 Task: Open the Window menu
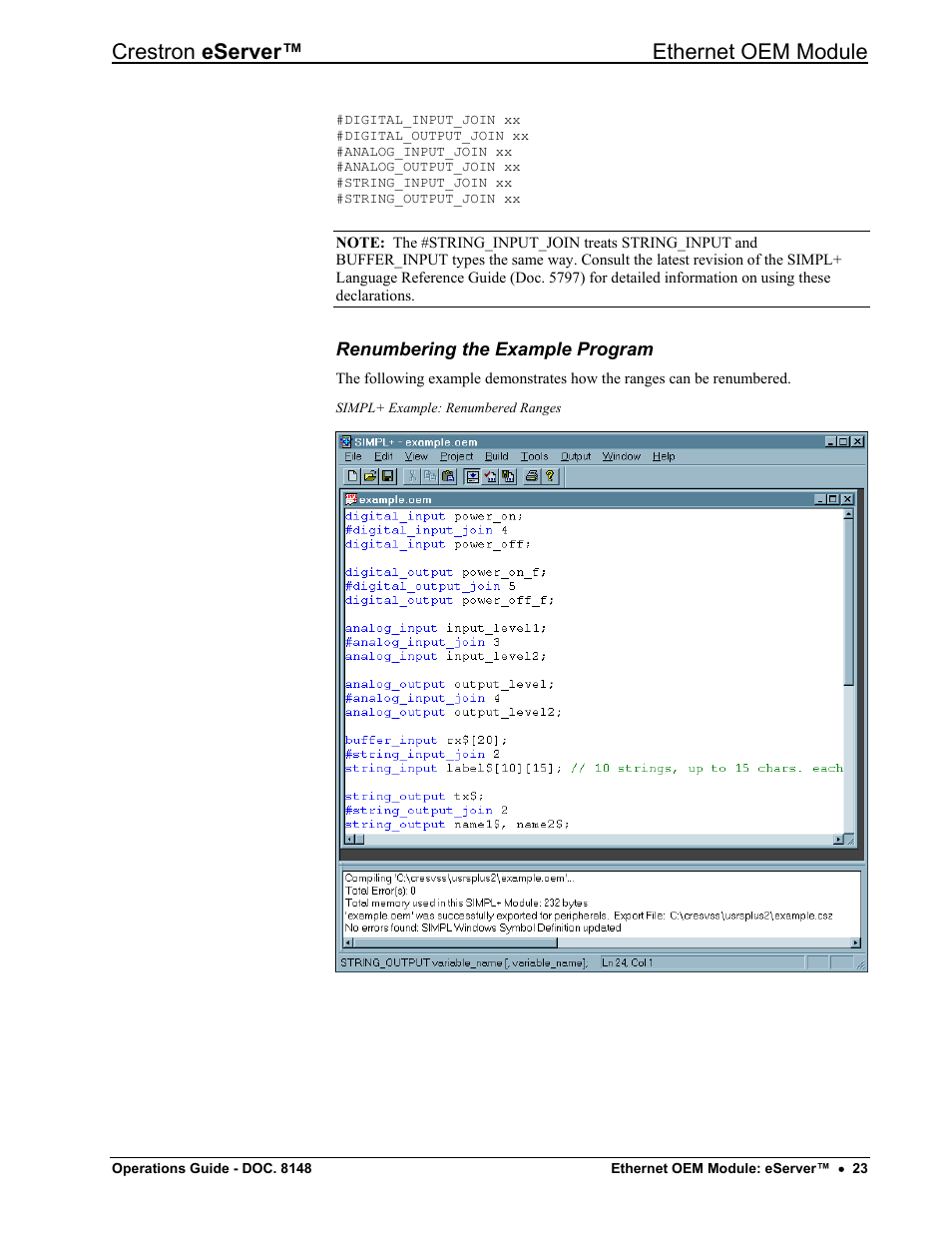pos(622,456)
